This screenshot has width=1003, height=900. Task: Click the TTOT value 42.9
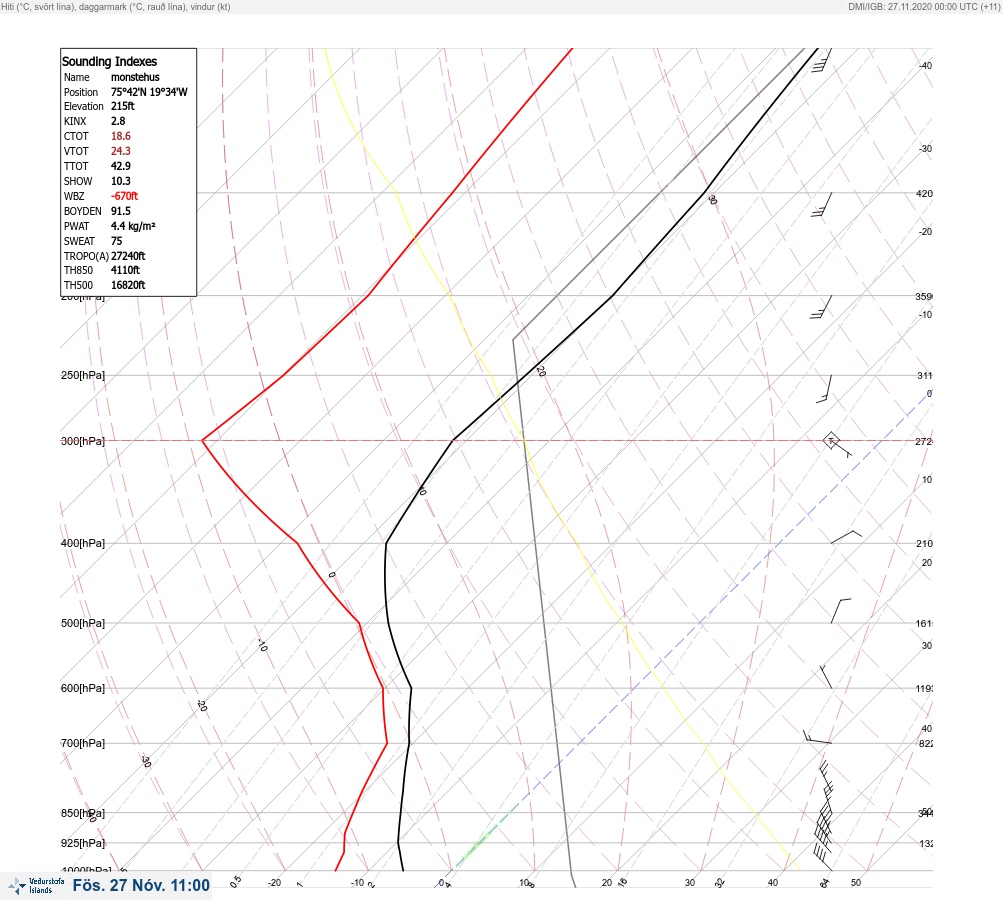[x=120, y=166]
